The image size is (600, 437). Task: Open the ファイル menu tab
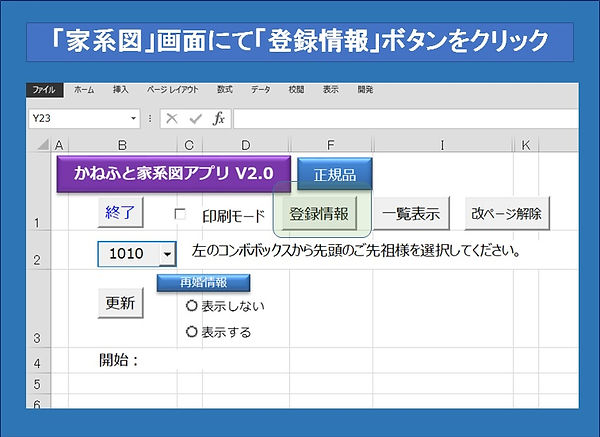44,90
